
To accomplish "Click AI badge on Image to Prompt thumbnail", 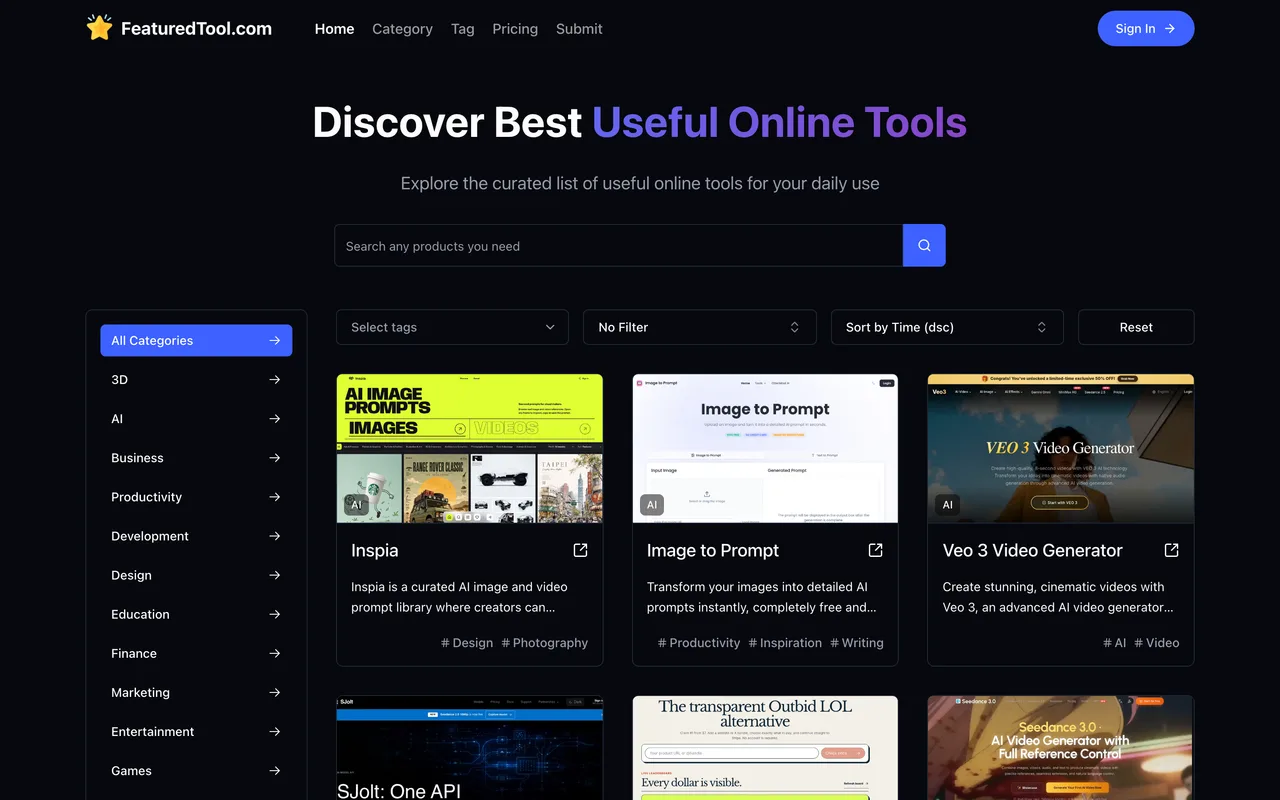I will click(x=652, y=505).
